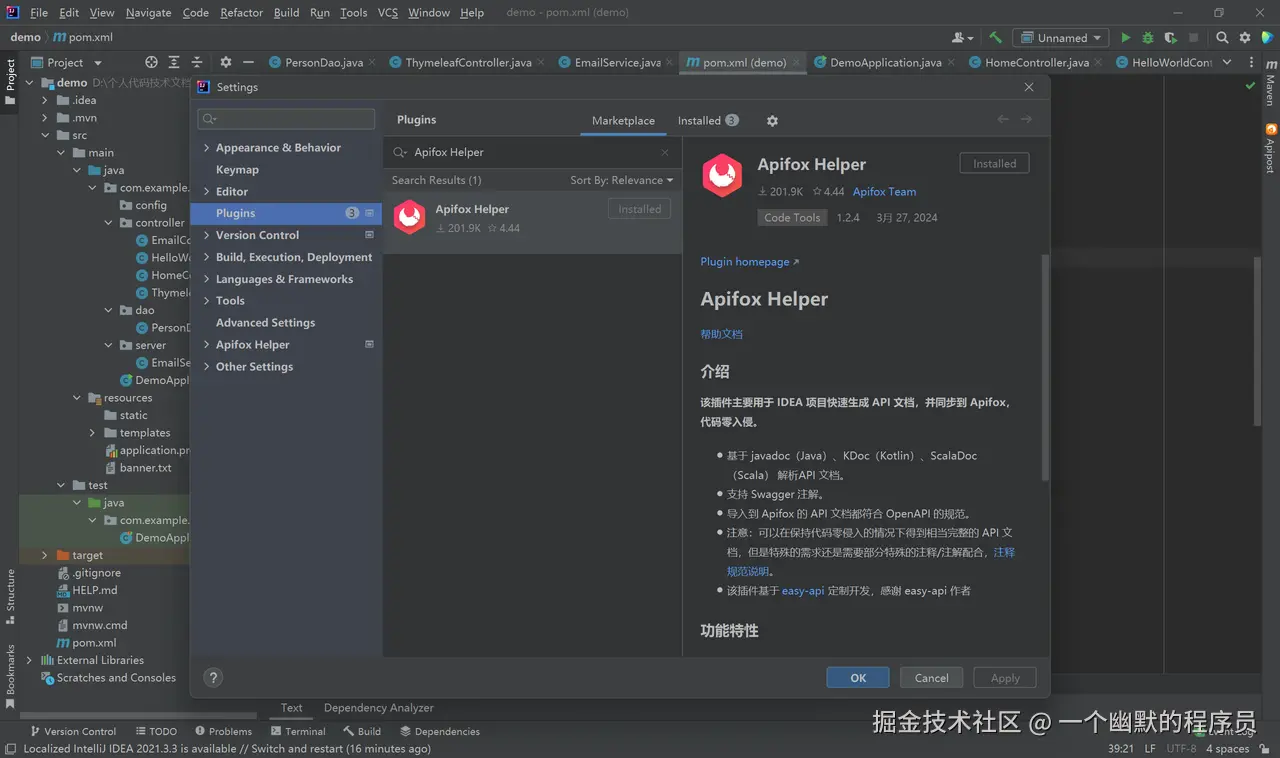Open the Navigate menu

[x=148, y=12]
